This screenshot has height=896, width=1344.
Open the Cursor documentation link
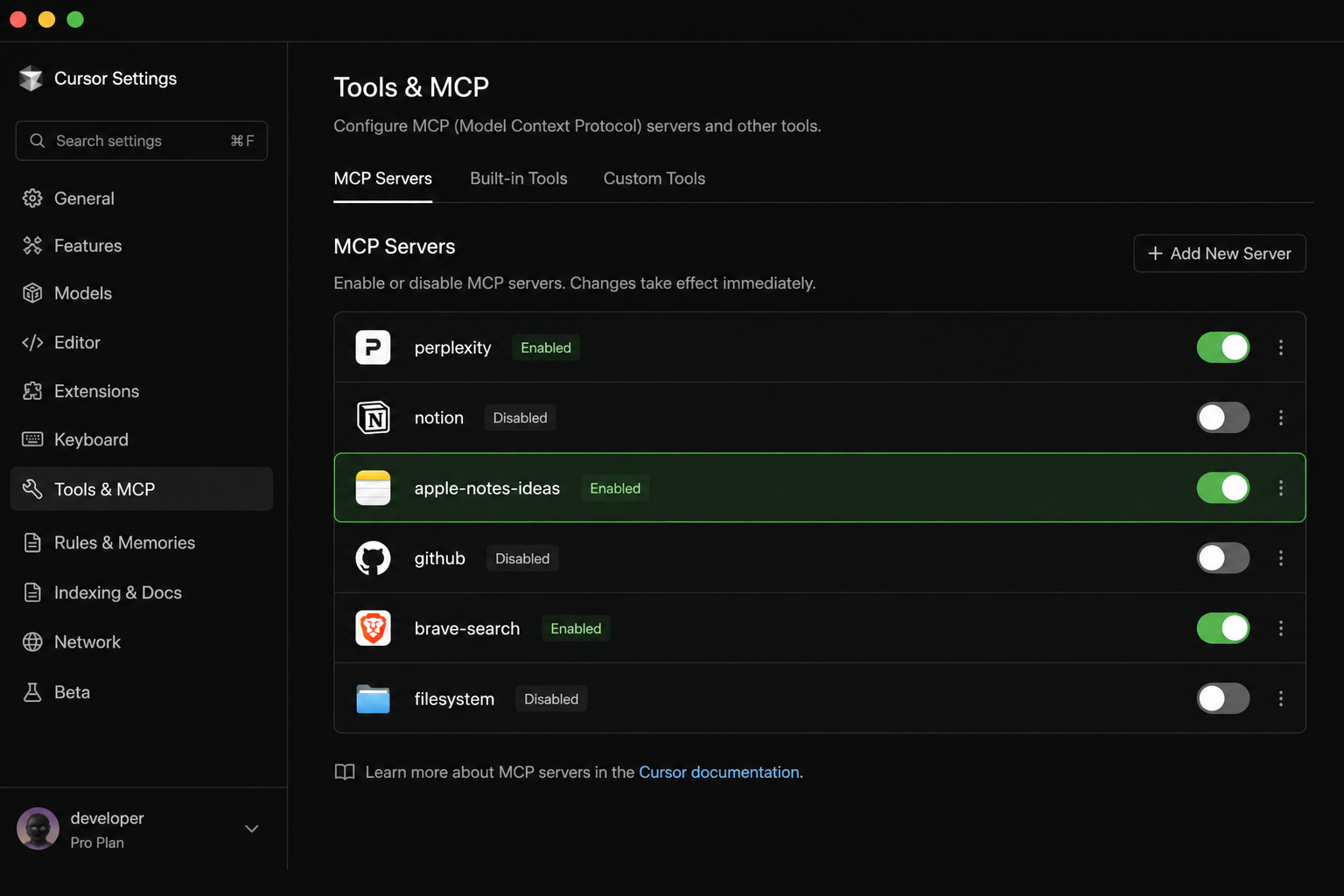(x=719, y=772)
